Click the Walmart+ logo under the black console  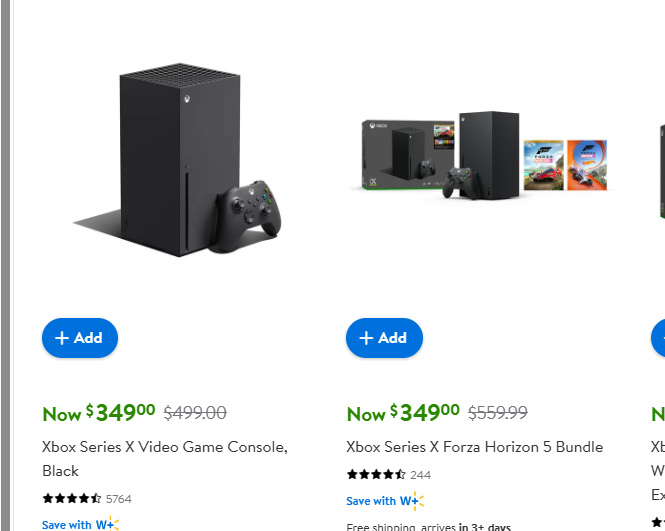point(106,524)
